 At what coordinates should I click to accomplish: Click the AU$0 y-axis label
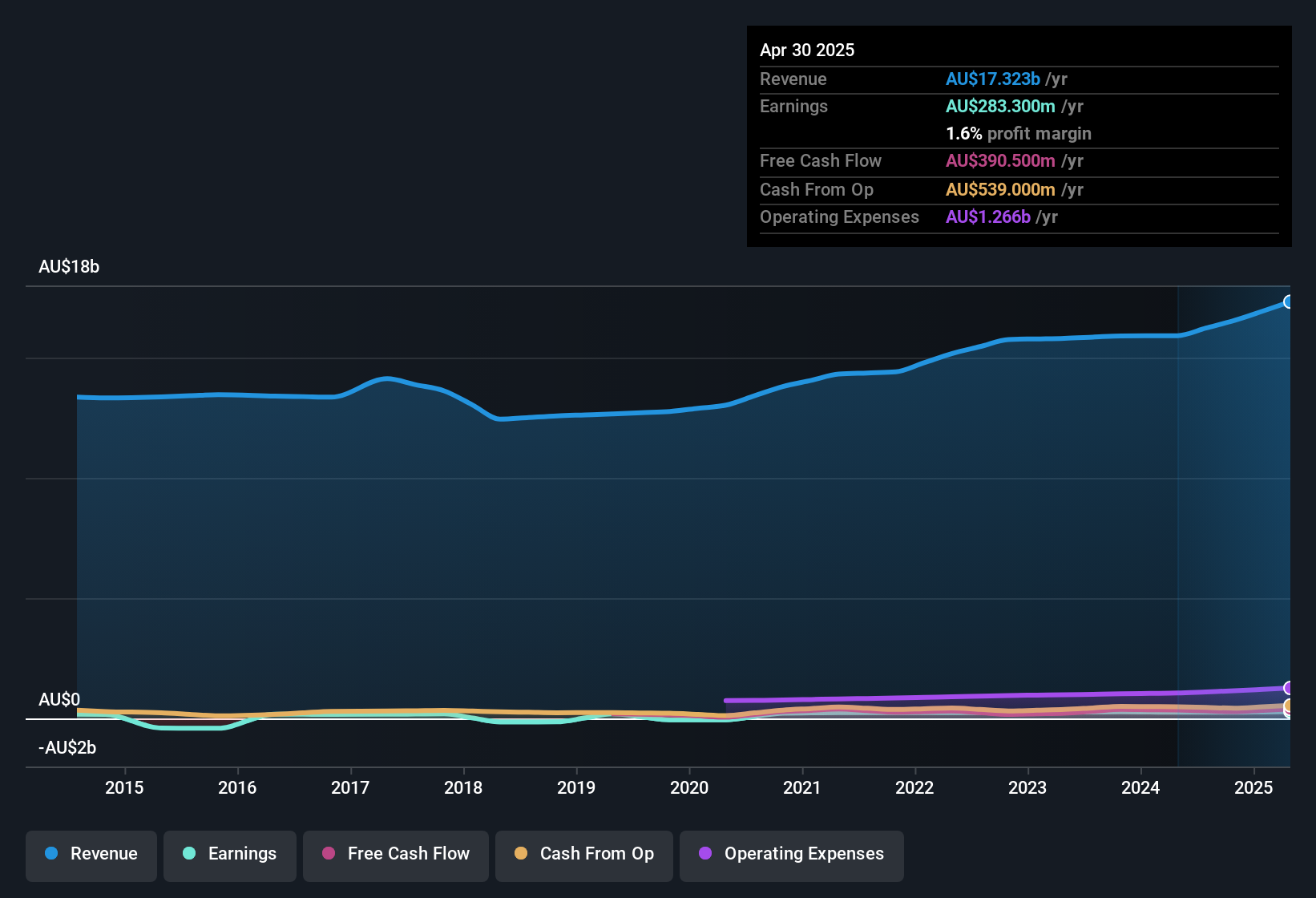59,699
